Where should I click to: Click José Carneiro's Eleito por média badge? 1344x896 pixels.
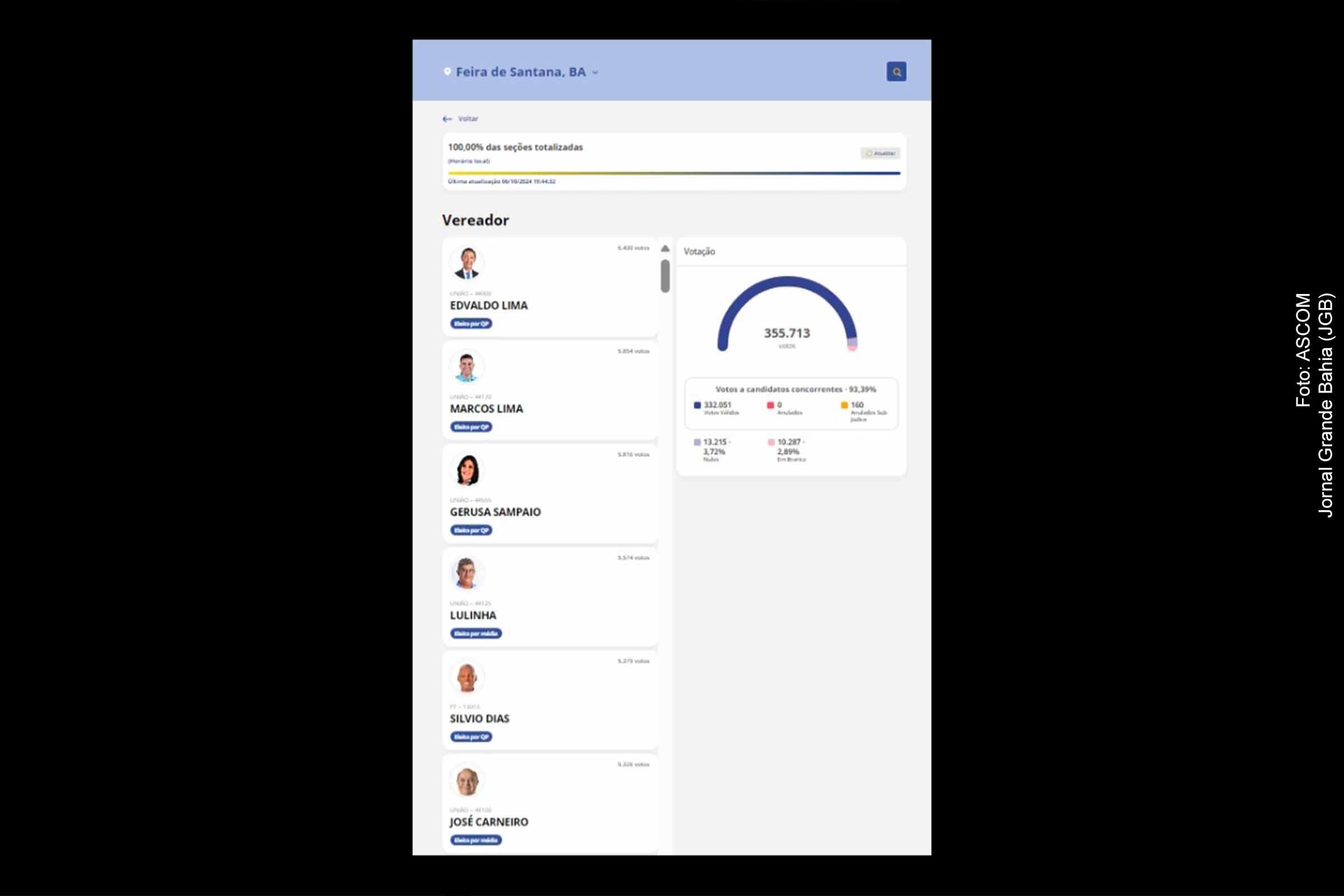tap(475, 841)
